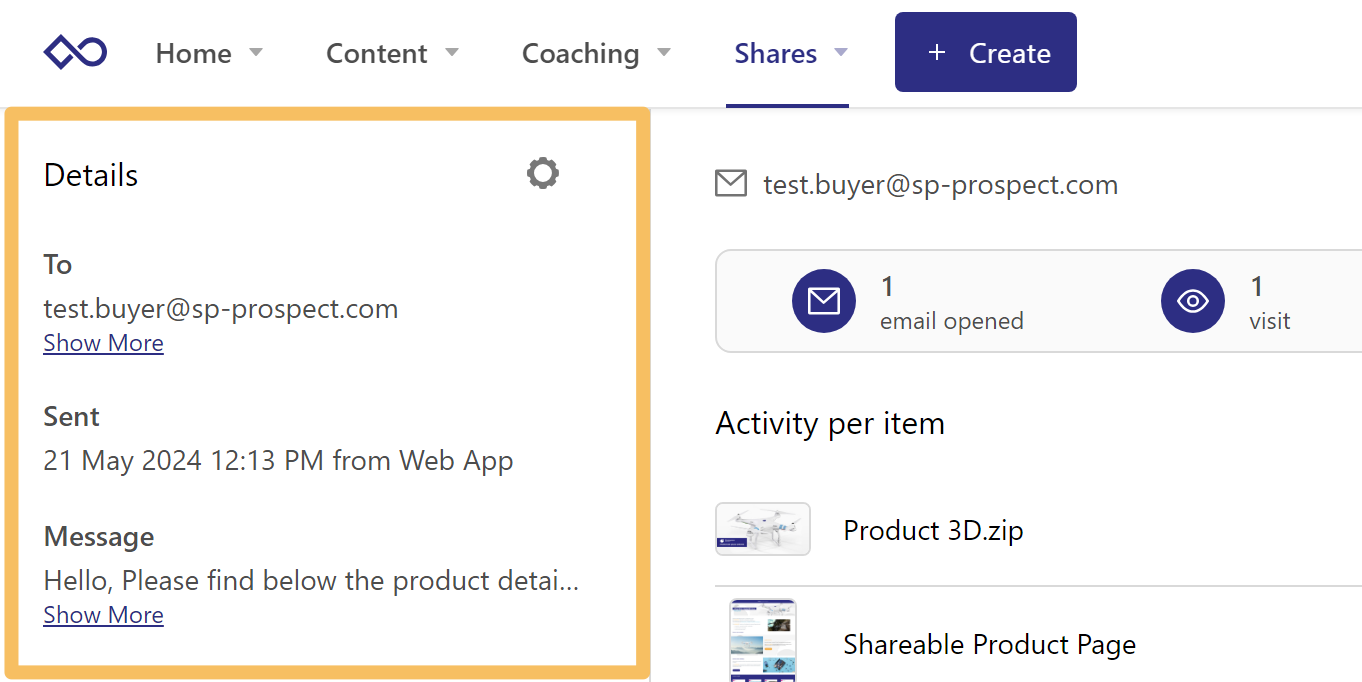The width and height of the screenshot is (1362, 682).
Task: Click the message preview text
Action: tap(311, 581)
